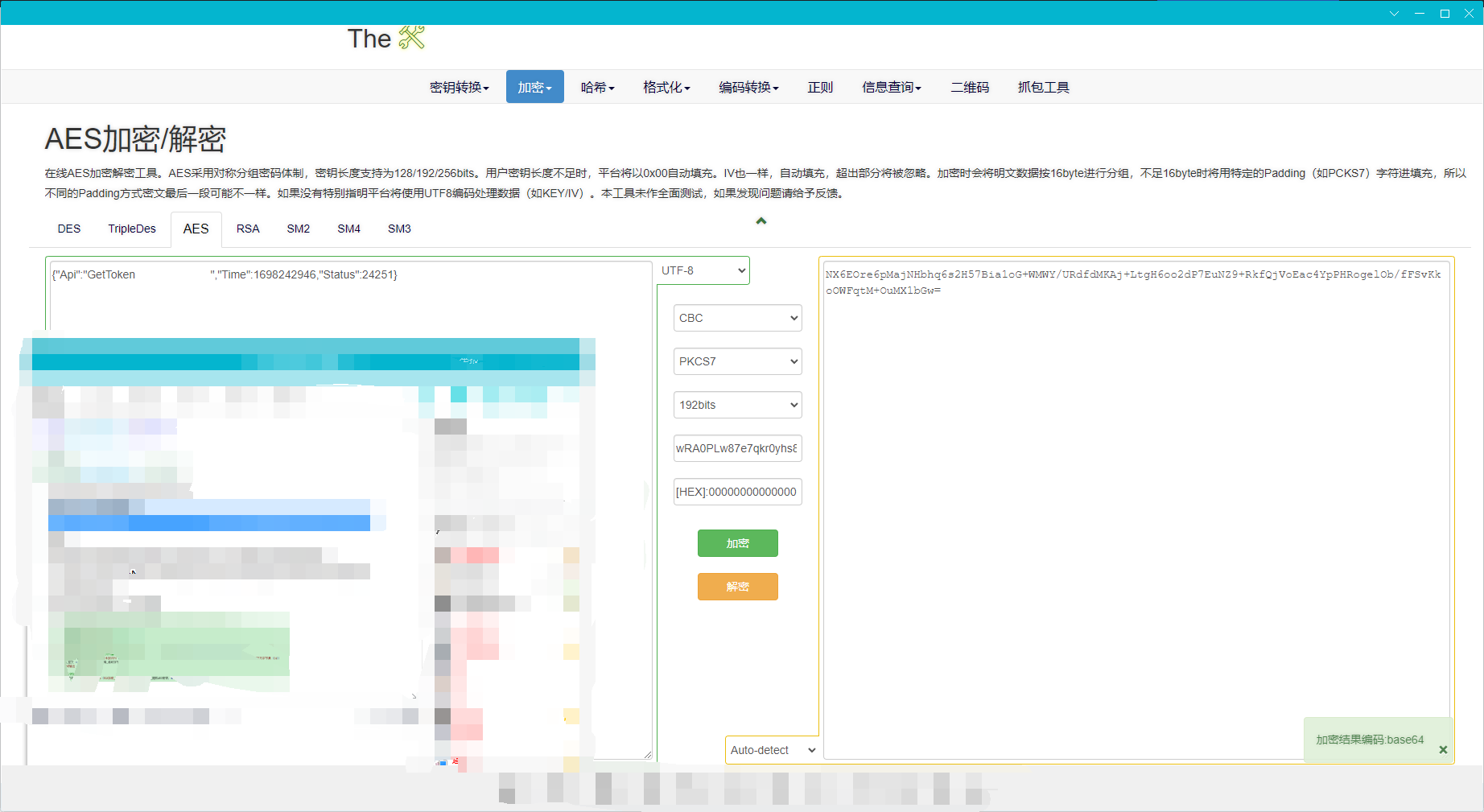
Task: Open the 编码转换 menu
Action: (x=748, y=87)
